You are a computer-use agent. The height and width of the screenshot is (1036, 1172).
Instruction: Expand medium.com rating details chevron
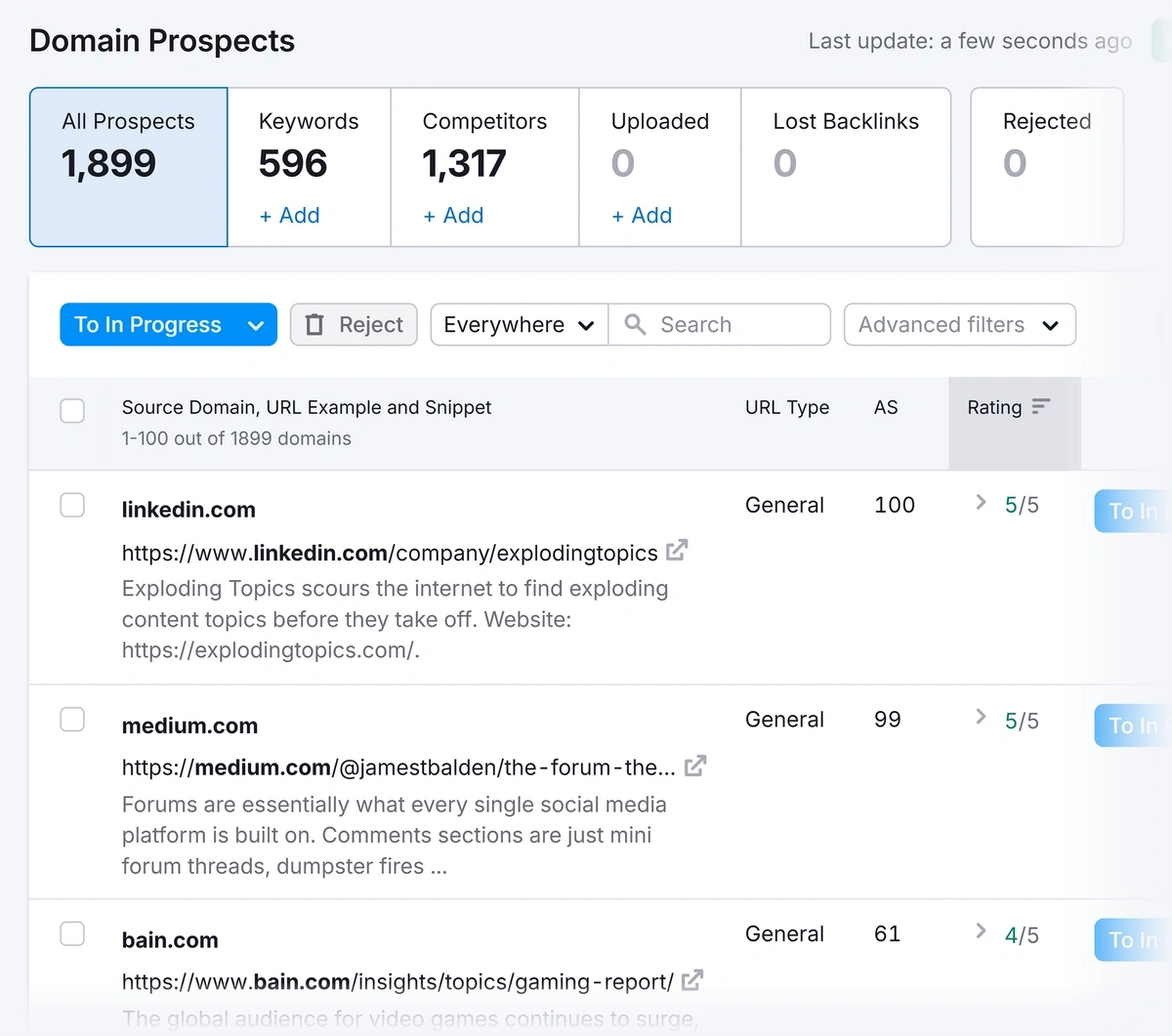(x=981, y=717)
